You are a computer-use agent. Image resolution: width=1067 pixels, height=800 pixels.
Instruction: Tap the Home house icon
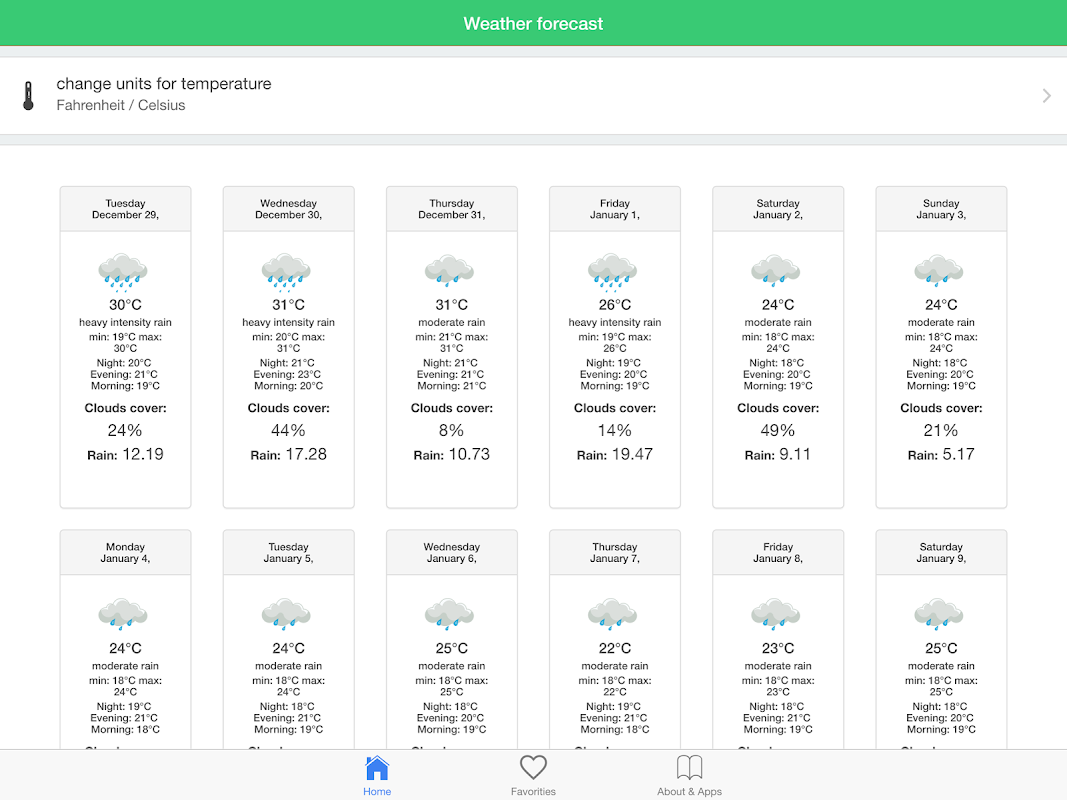coord(377,767)
